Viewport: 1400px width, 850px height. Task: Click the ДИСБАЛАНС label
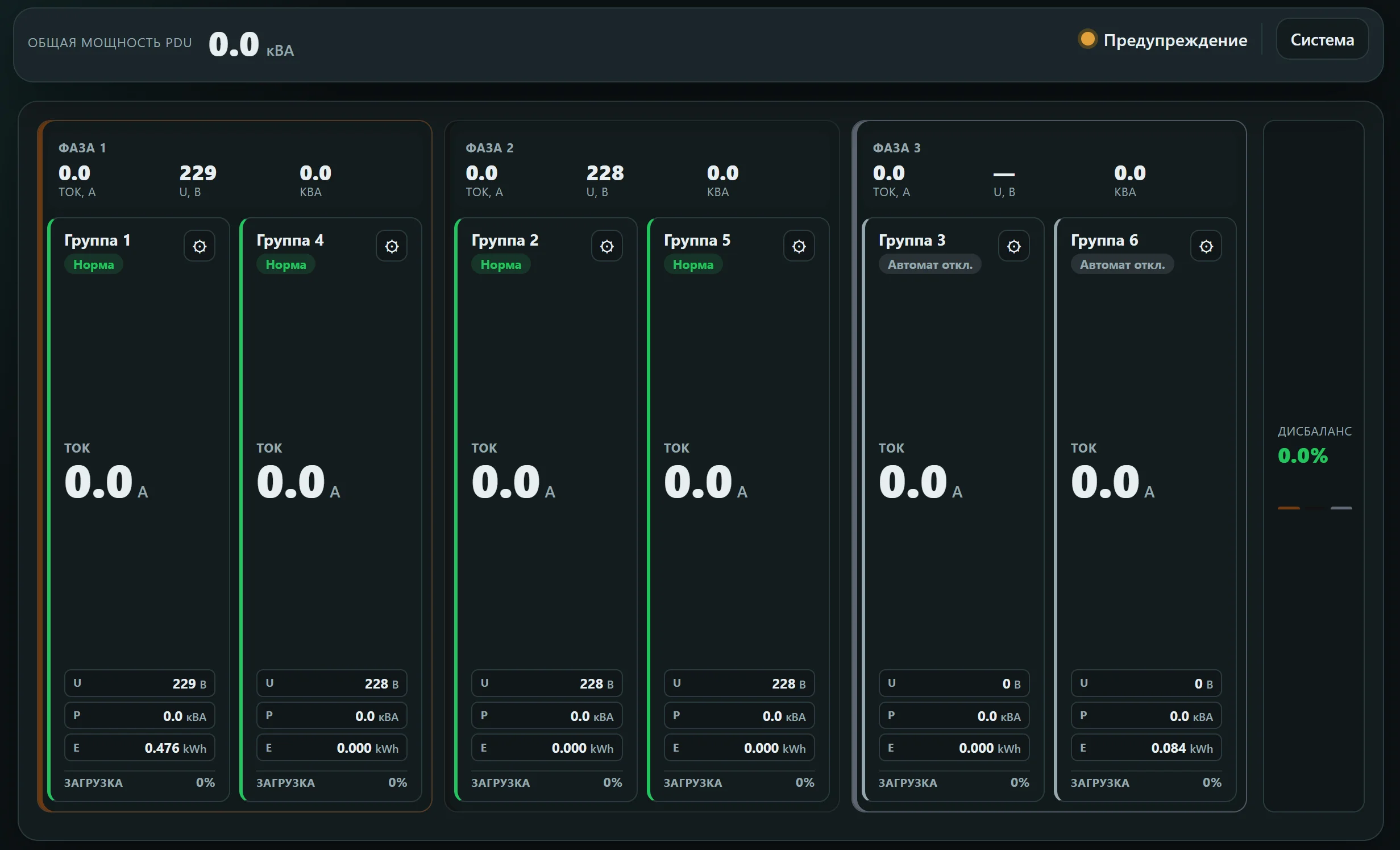pyautogui.click(x=1315, y=431)
